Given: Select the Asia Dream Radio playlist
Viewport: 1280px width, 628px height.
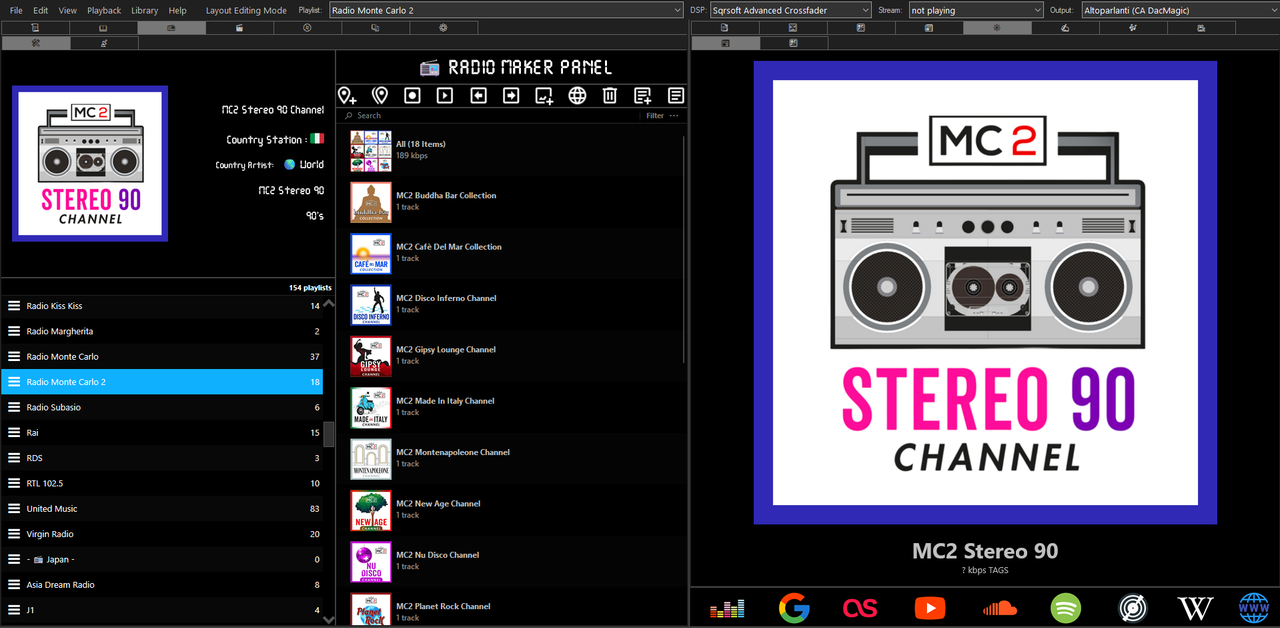Looking at the screenshot, I should 162,584.
